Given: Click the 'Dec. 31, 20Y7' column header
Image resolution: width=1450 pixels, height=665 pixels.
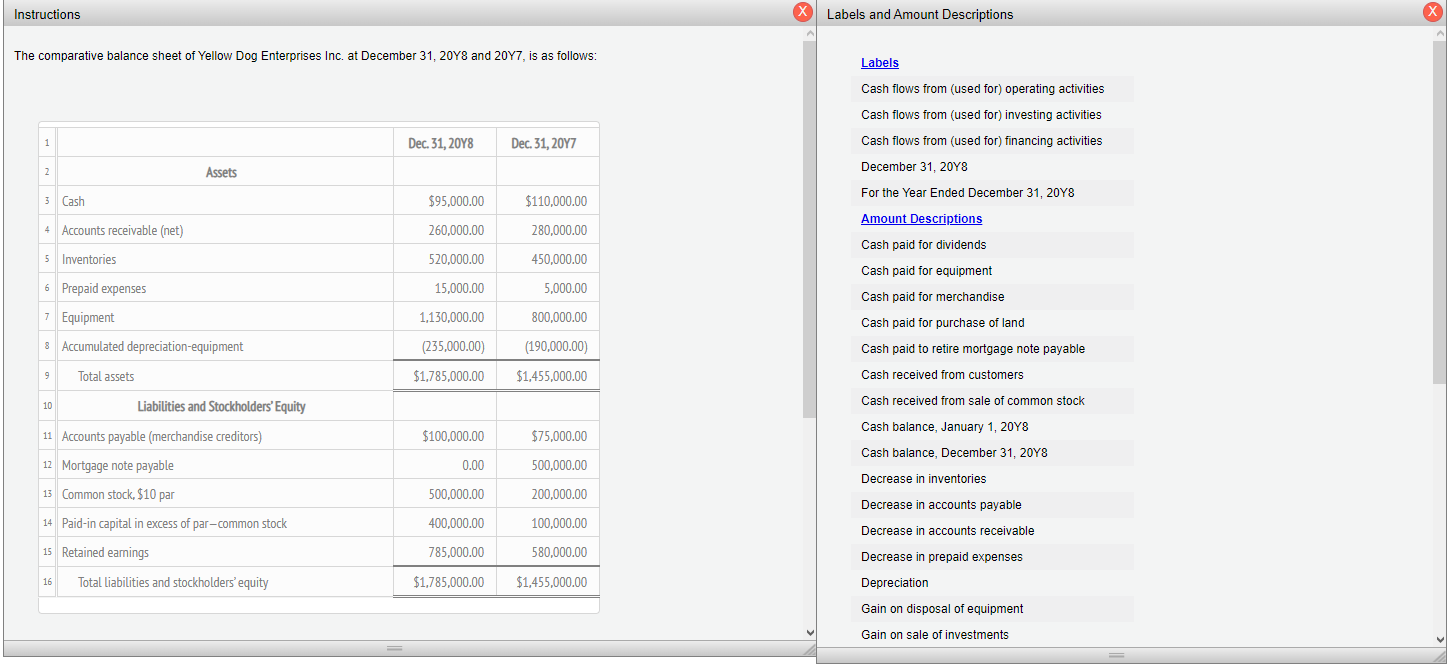Looking at the screenshot, I should tap(543, 144).
